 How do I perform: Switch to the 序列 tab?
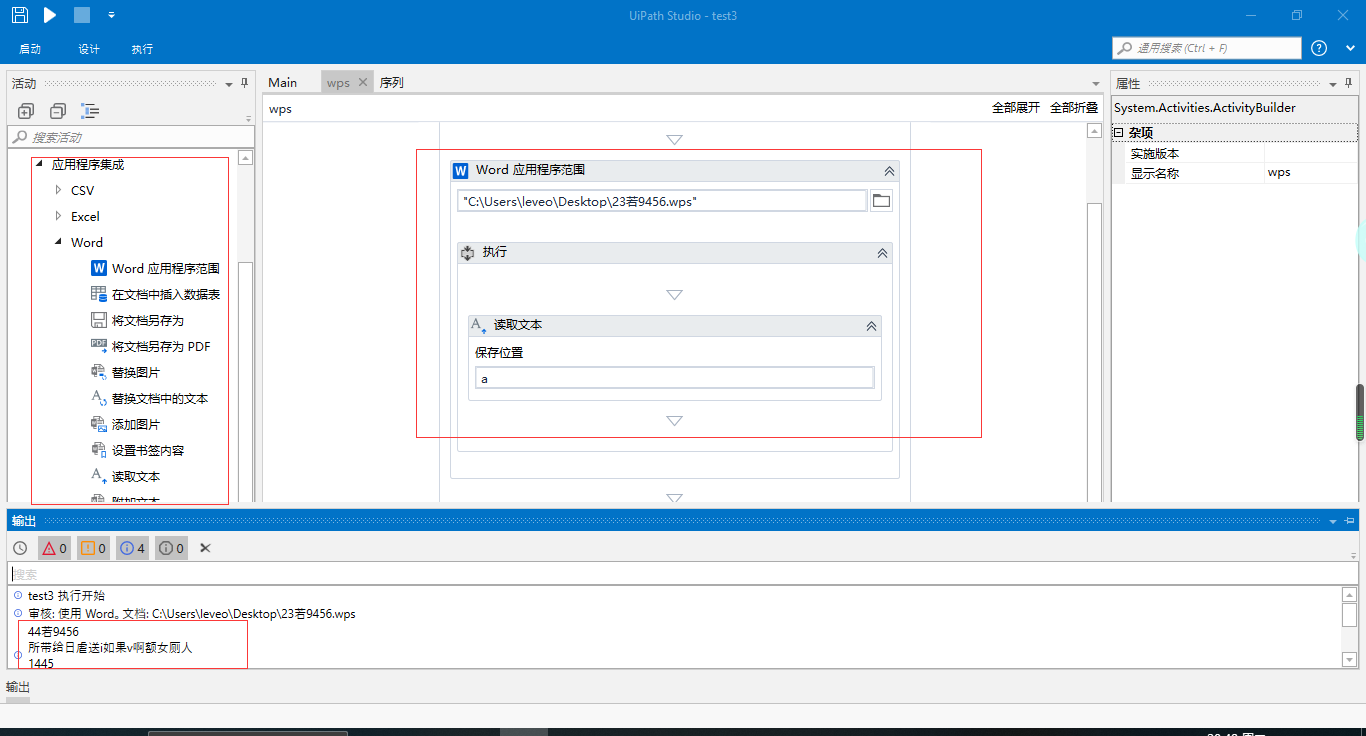[392, 82]
